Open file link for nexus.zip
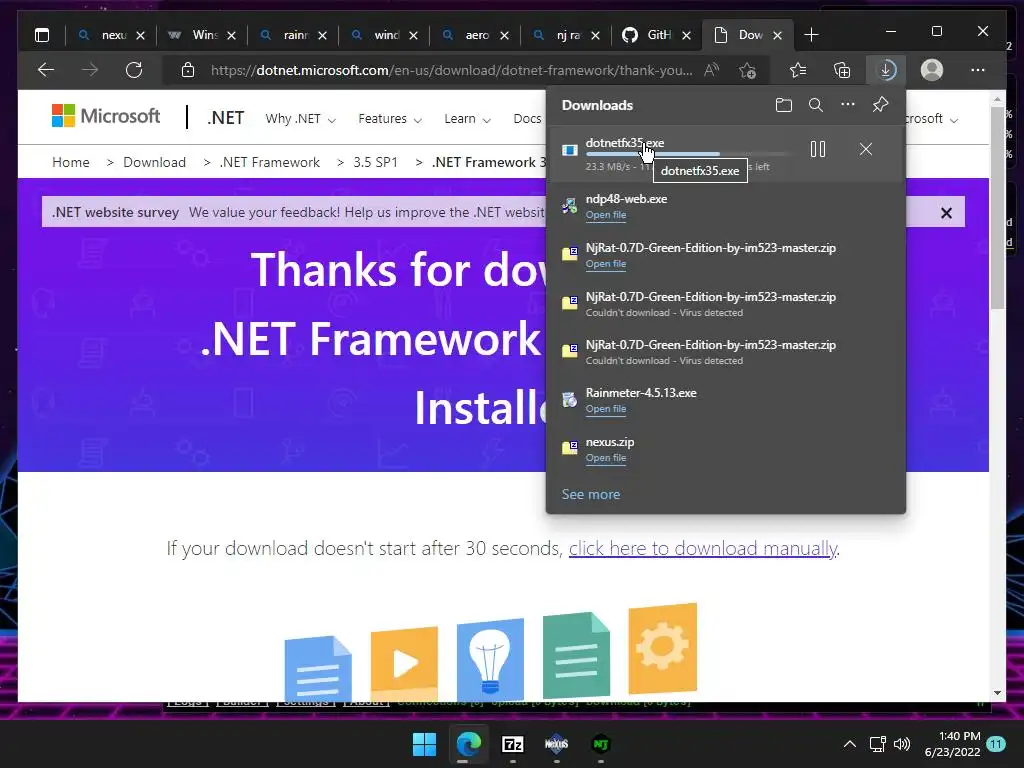1024x768 pixels. (605, 458)
